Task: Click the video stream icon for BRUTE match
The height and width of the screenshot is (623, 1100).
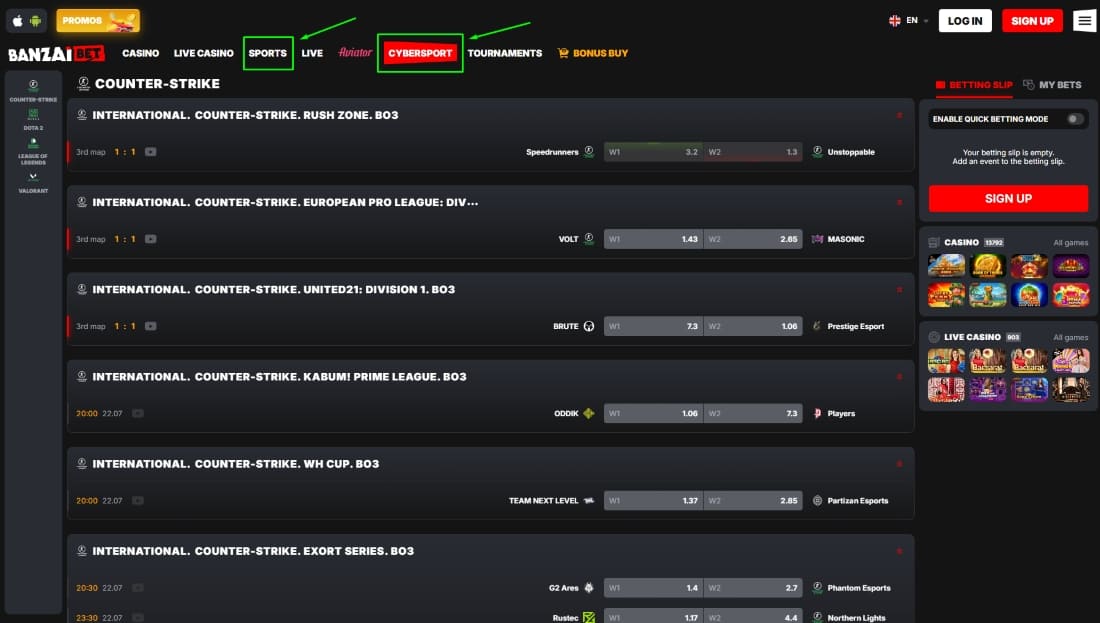Action: 150,326
